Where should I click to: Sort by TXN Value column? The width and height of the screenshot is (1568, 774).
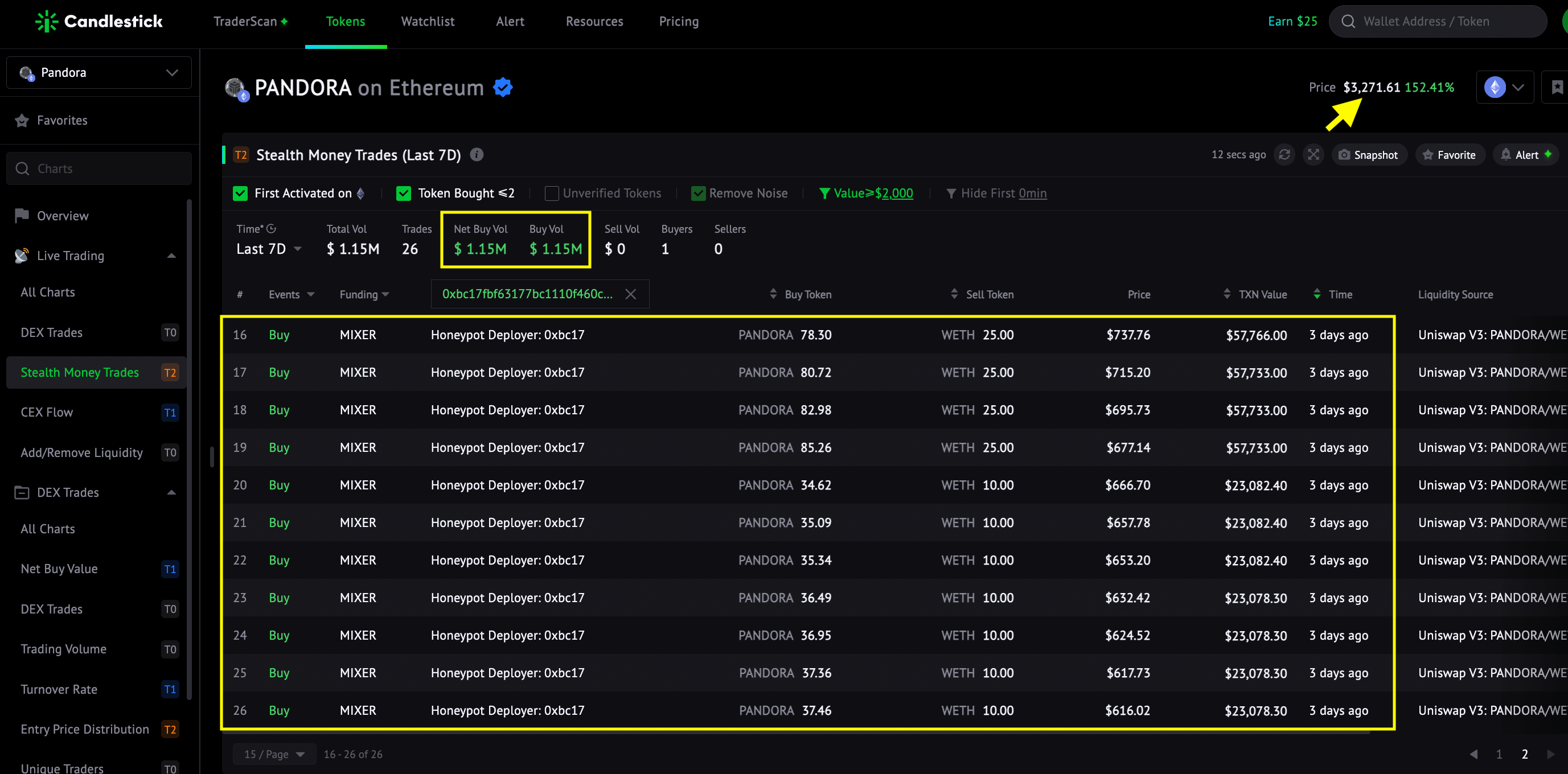point(1226,294)
